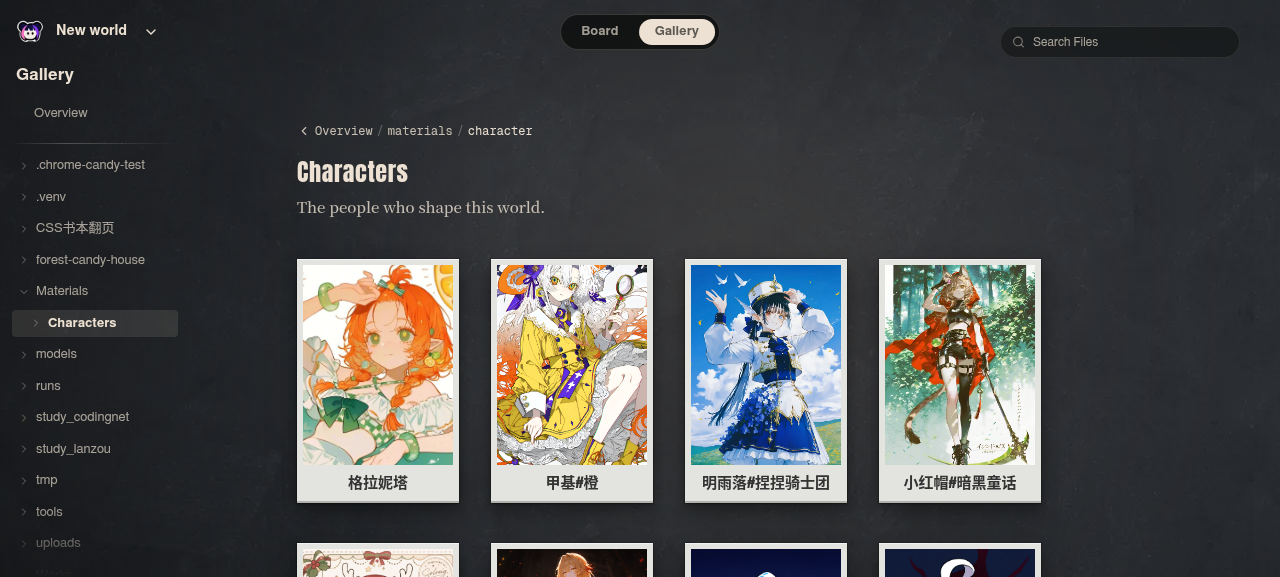Select models folder label in tree
Image resolution: width=1280 pixels, height=577 pixels.
point(56,354)
